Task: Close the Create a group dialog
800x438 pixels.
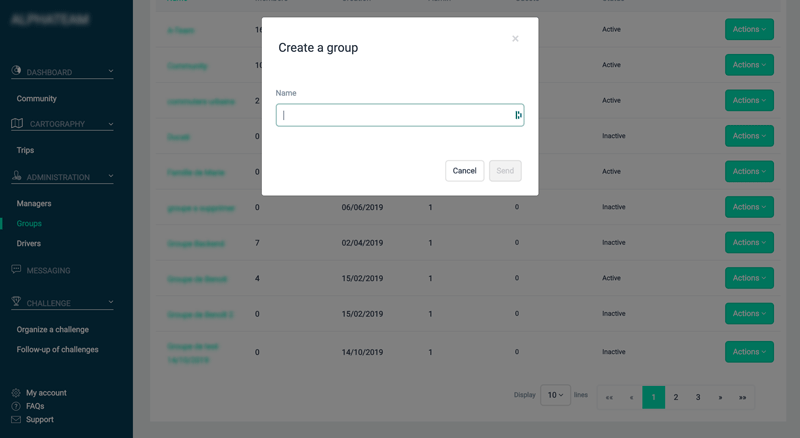Action: click(x=515, y=39)
